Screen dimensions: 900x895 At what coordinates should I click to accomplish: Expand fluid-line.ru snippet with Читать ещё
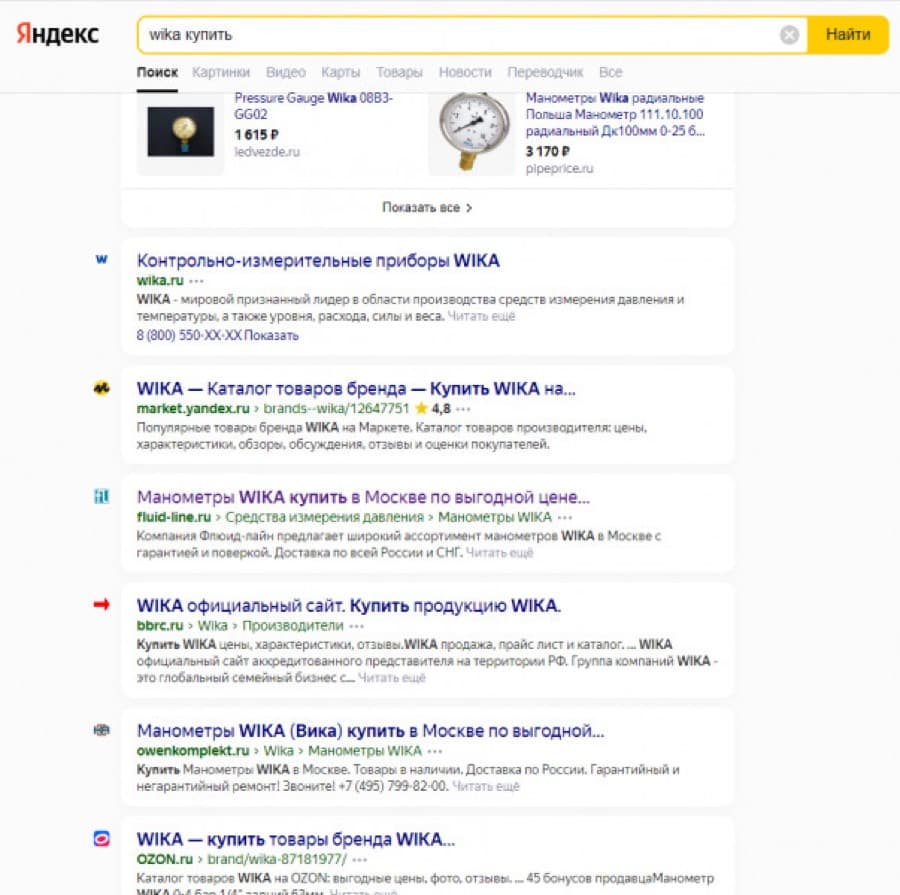(x=499, y=553)
